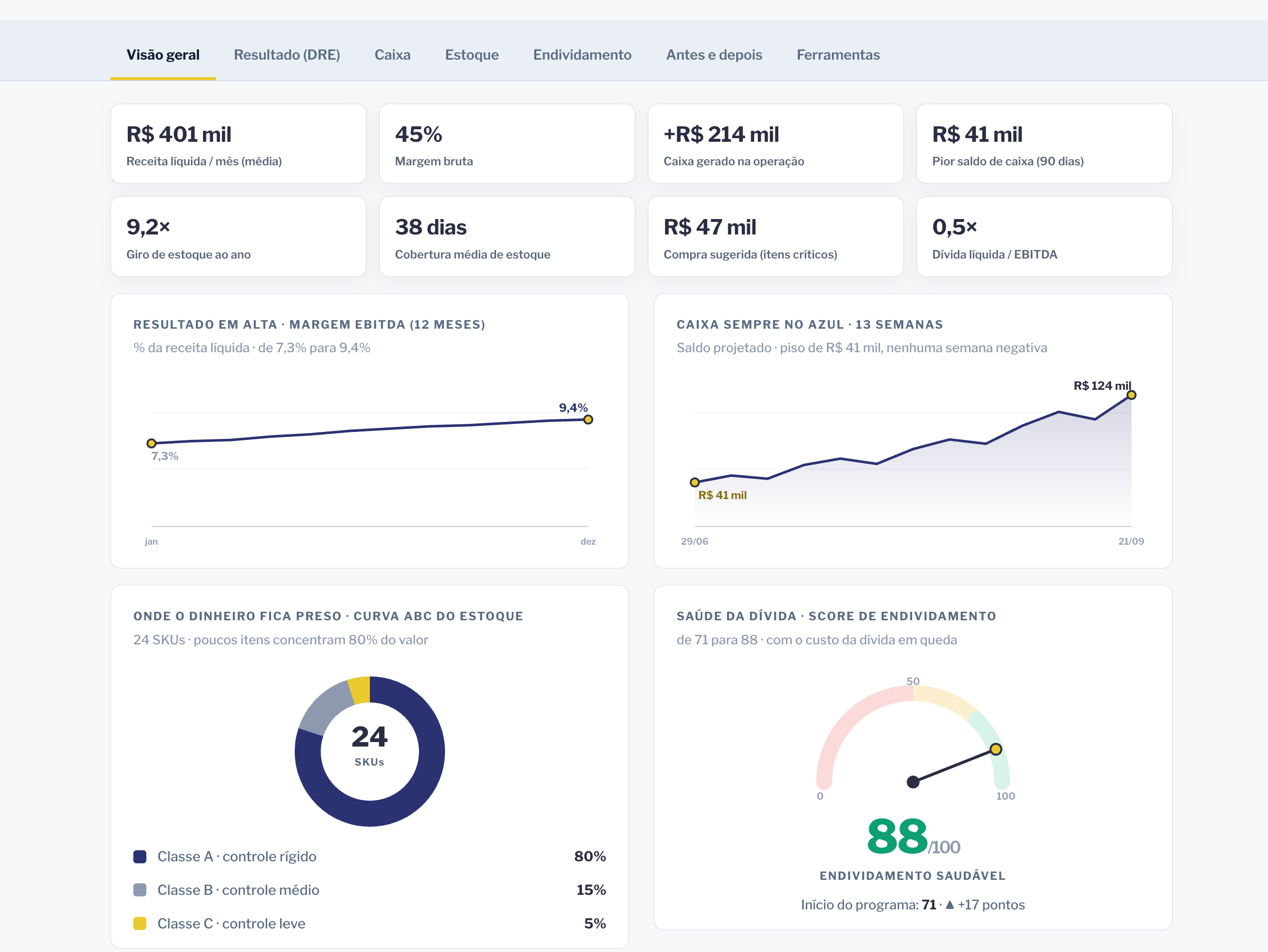Click the Visão geral tab

pos(163,55)
